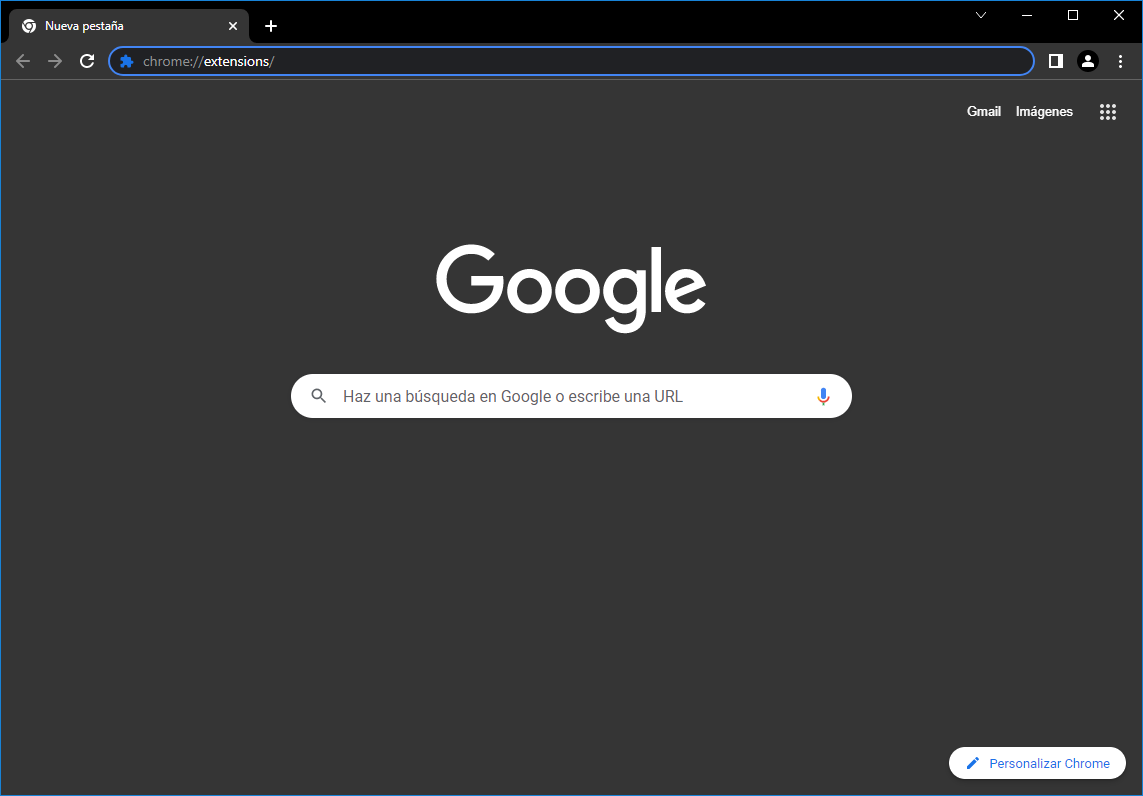
Task: Minimize the Chrome window
Action: [1027, 15]
